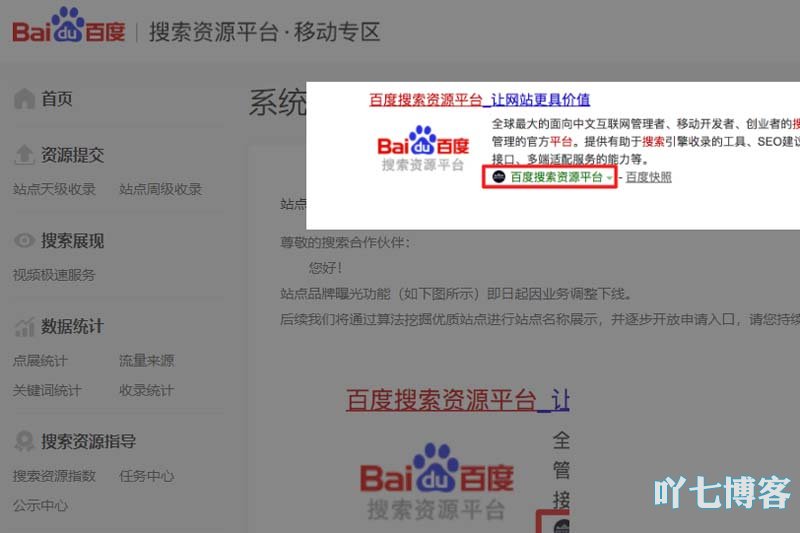Click Baidu logo thumbnail in the popup
This screenshot has height=533, width=800.
(x=423, y=148)
